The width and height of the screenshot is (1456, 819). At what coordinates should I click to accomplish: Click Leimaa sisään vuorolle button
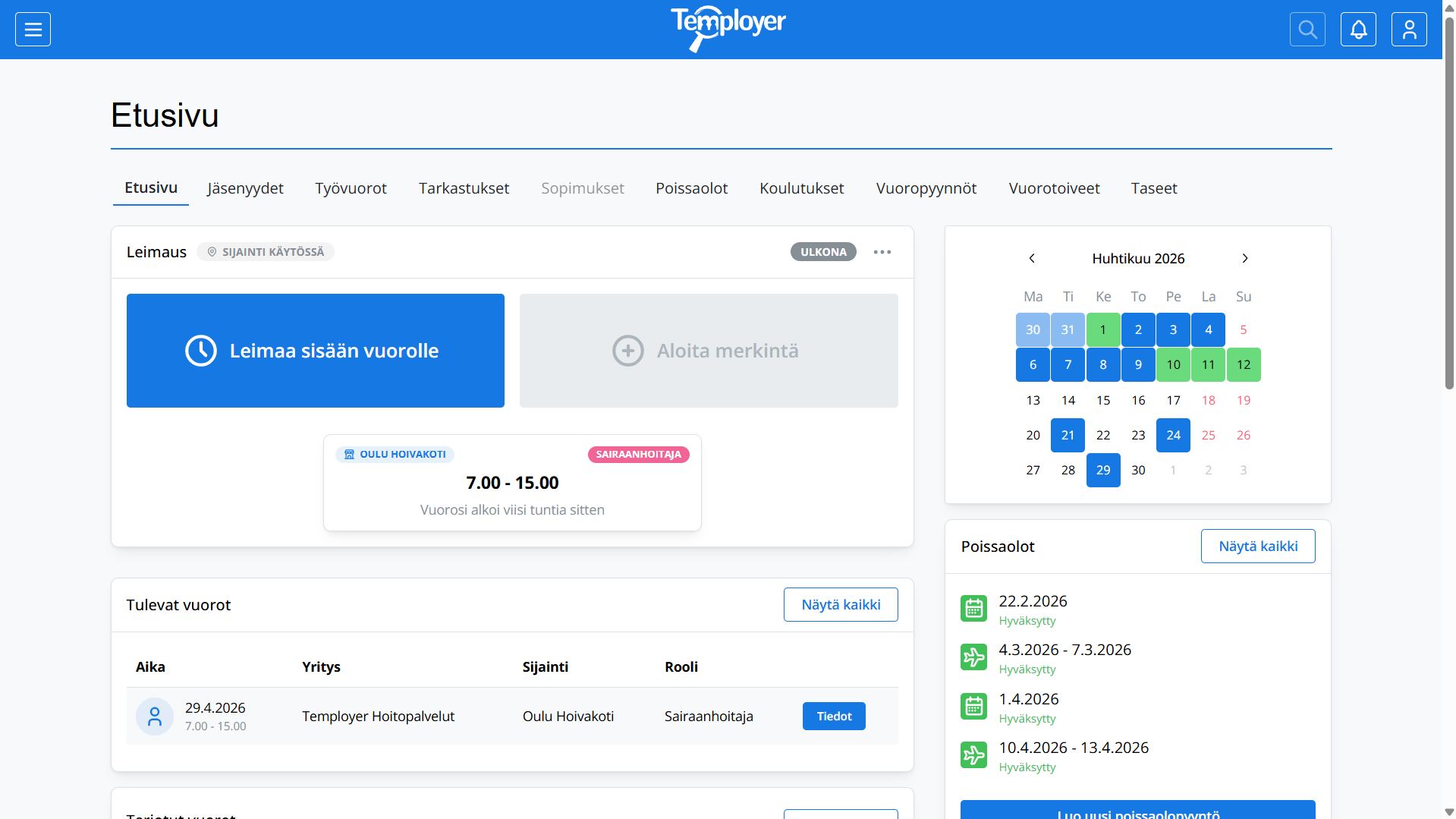click(316, 351)
